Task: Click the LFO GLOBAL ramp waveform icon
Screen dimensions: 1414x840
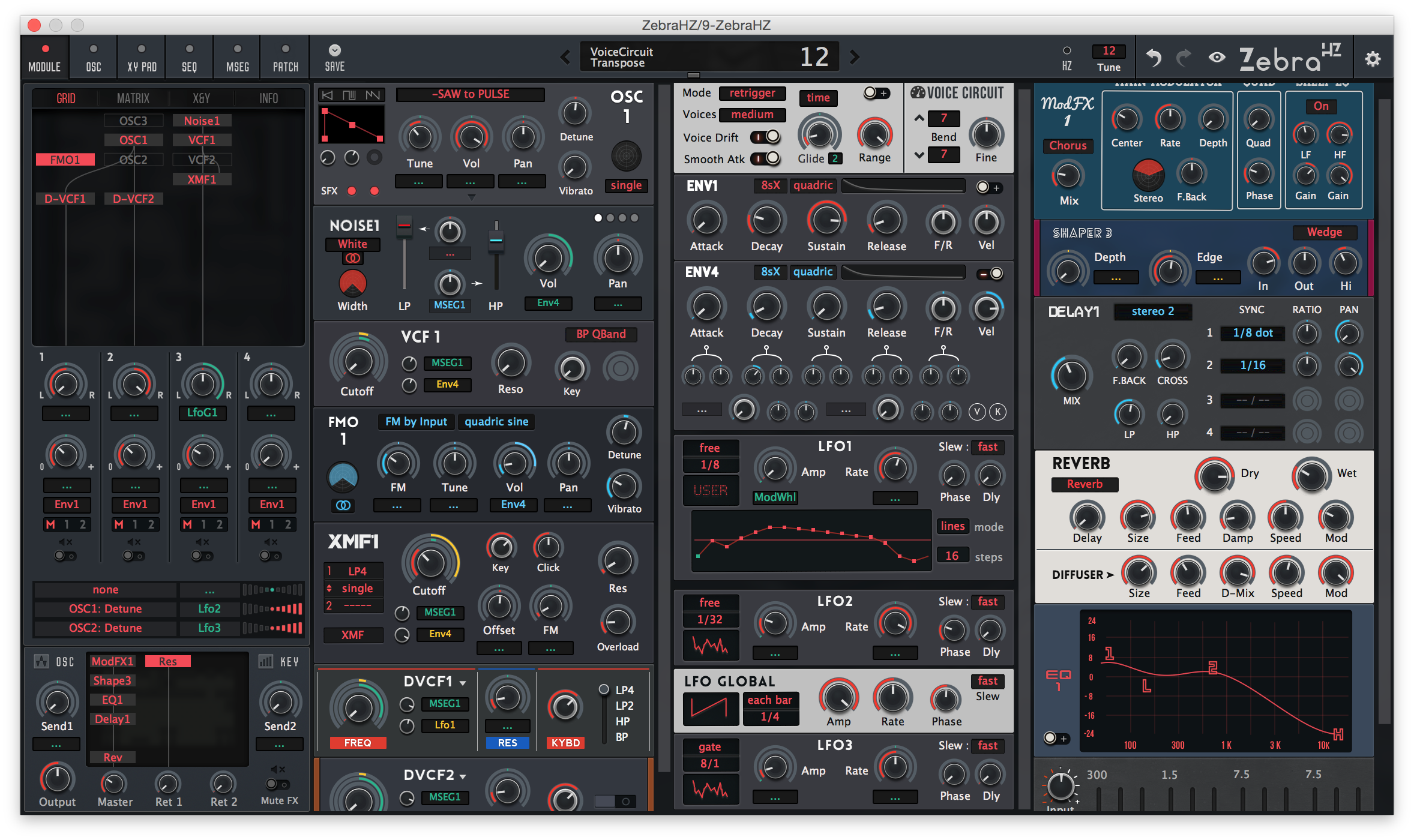Action: pos(710,709)
